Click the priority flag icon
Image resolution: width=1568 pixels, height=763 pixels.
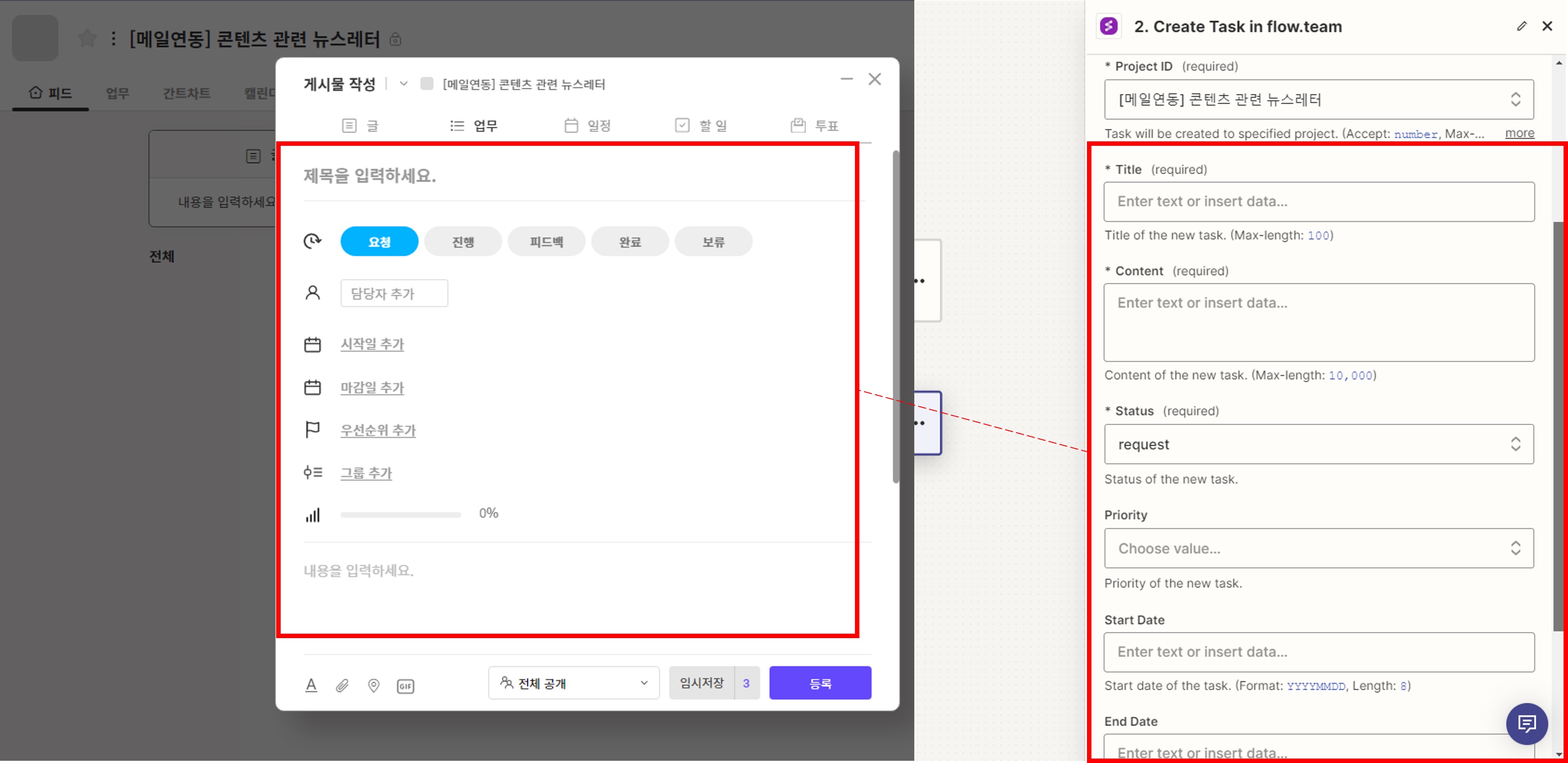click(312, 430)
